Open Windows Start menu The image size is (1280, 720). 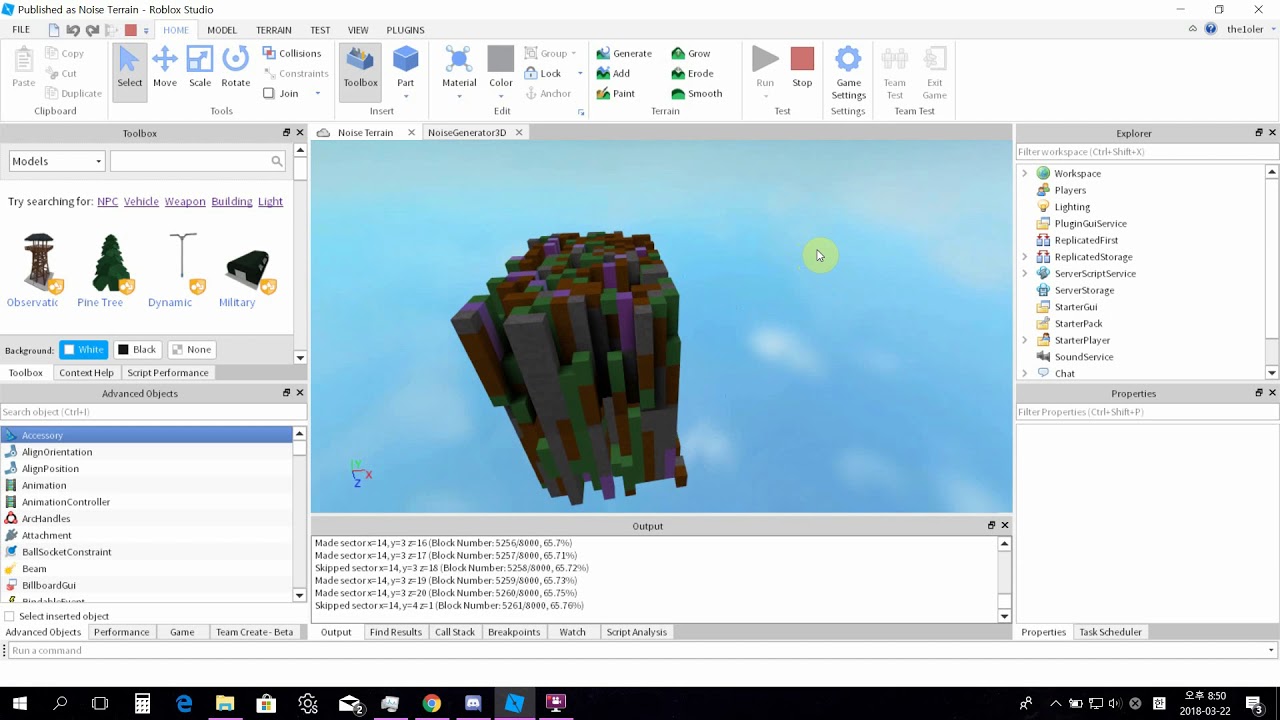19,703
